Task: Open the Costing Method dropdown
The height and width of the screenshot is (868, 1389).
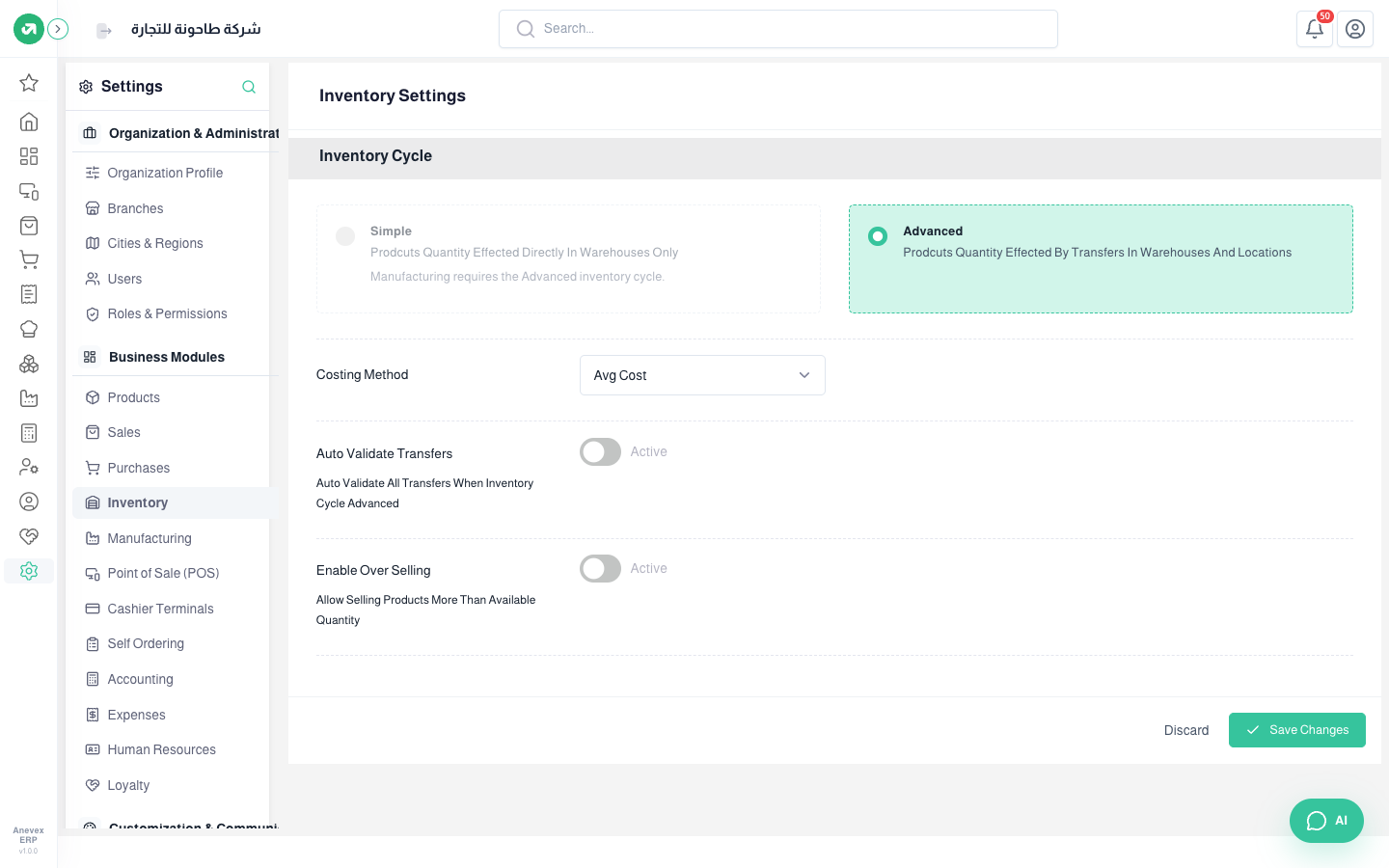Action: click(x=702, y=375)
